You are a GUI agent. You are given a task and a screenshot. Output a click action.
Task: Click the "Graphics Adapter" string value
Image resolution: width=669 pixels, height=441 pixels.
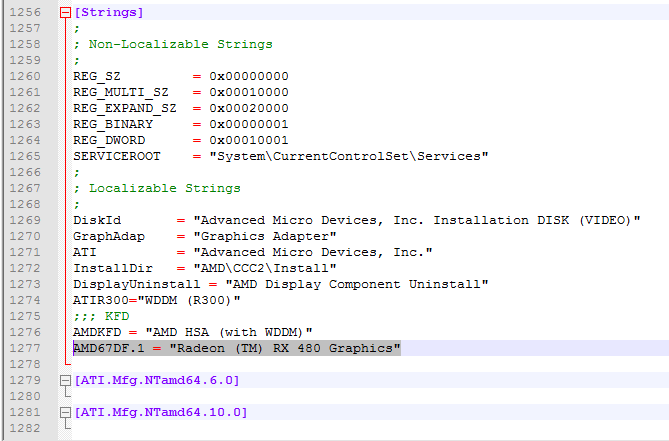[x=265, y=236]
